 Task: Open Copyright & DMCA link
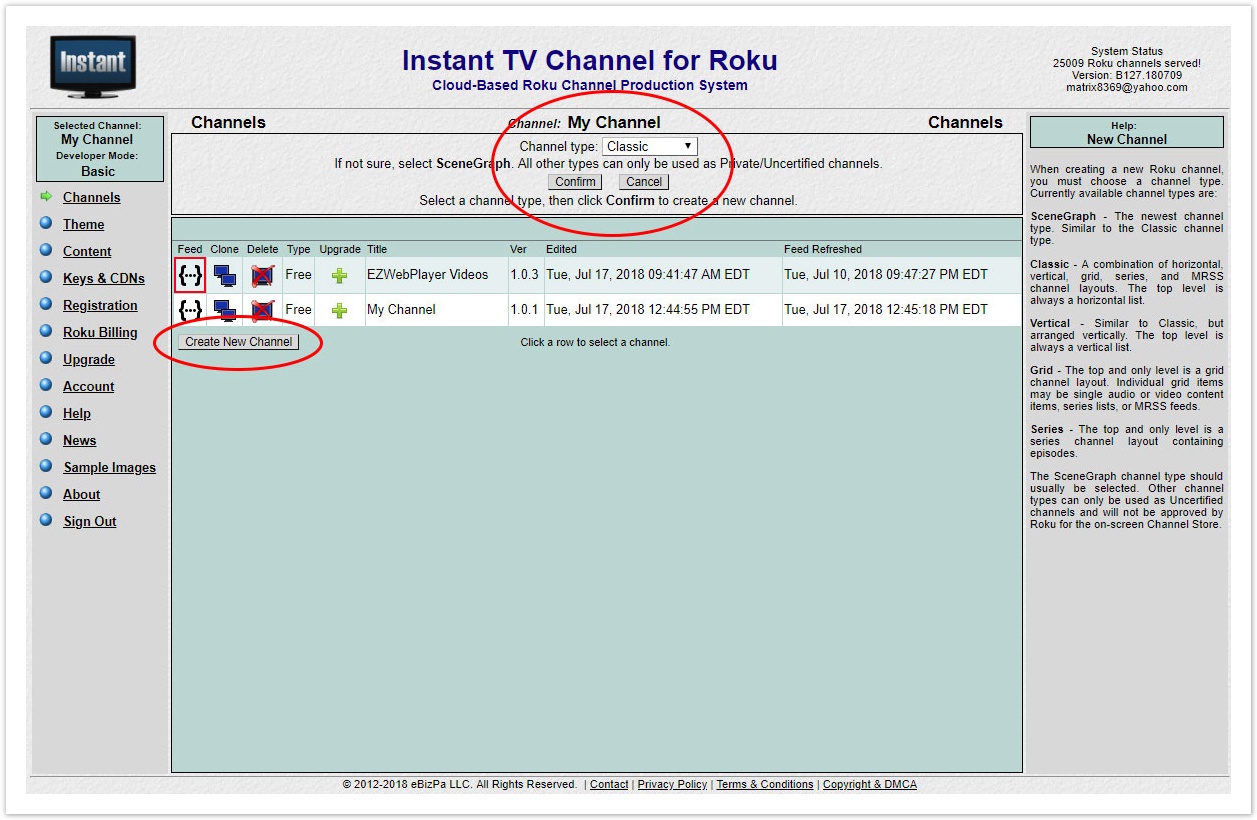(870, 785)
